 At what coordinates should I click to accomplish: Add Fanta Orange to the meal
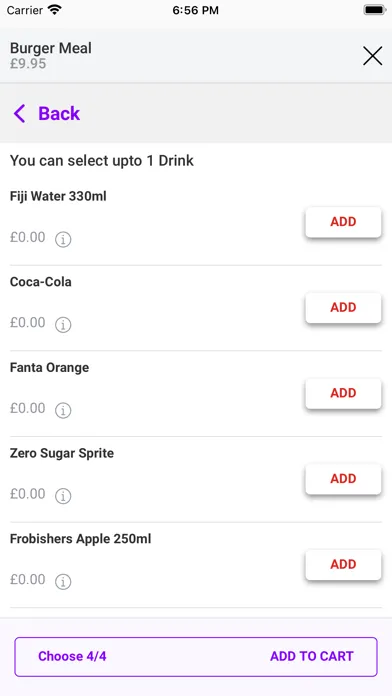coord(343,393)
